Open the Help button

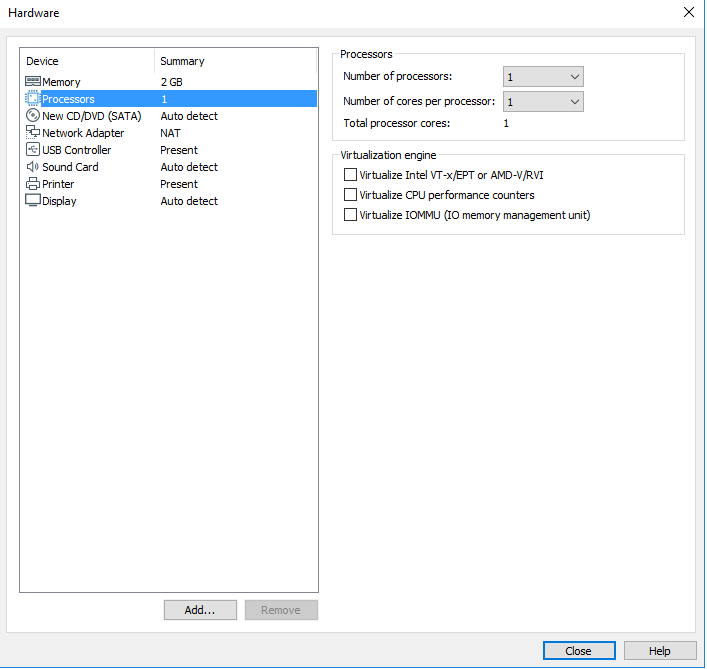click(x=660, y=651)
